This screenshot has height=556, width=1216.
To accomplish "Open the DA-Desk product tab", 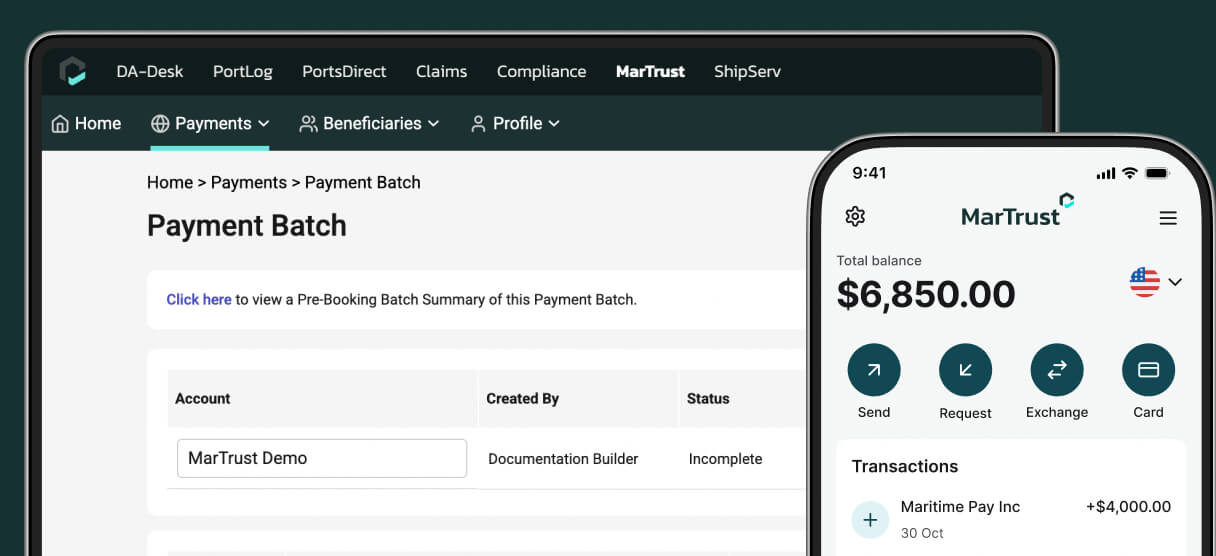I will coord(150,72).
